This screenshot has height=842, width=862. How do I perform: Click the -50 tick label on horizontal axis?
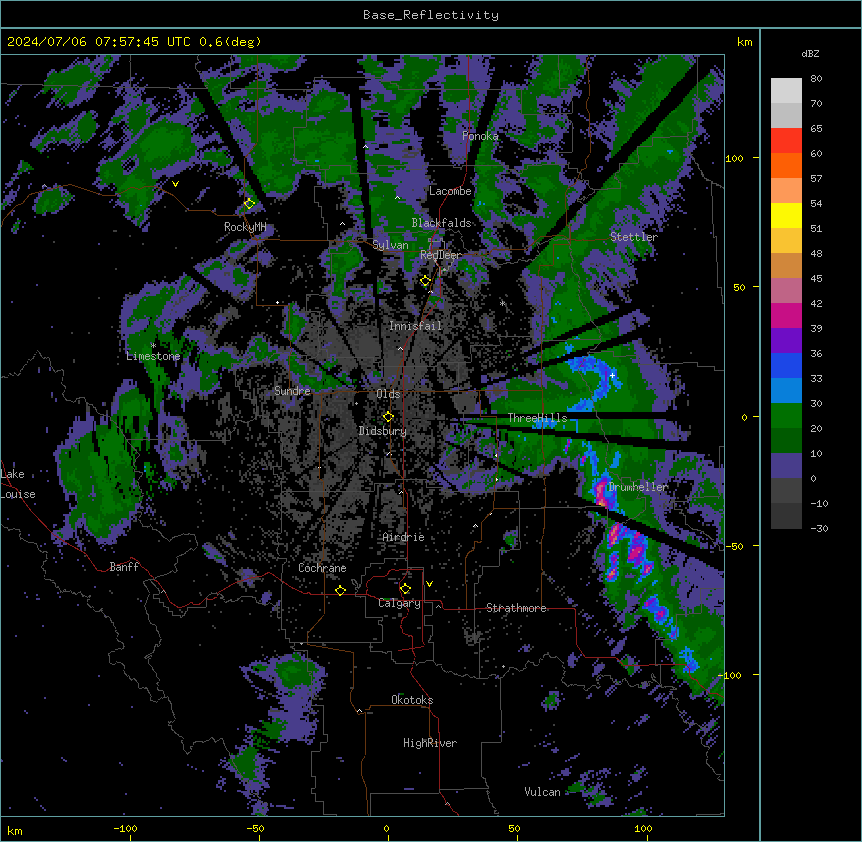(255, 828)
